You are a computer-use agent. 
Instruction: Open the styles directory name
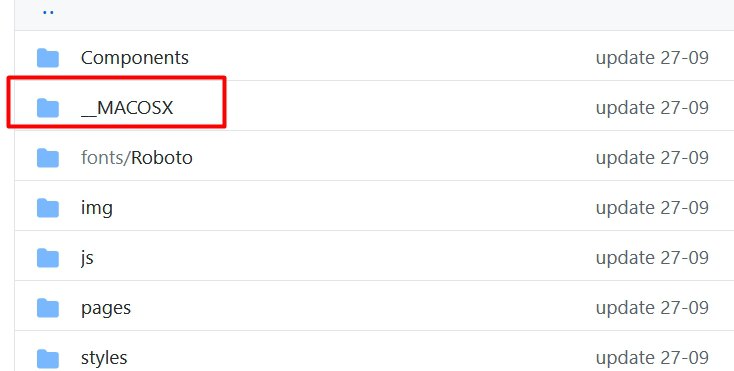(104, 358)
